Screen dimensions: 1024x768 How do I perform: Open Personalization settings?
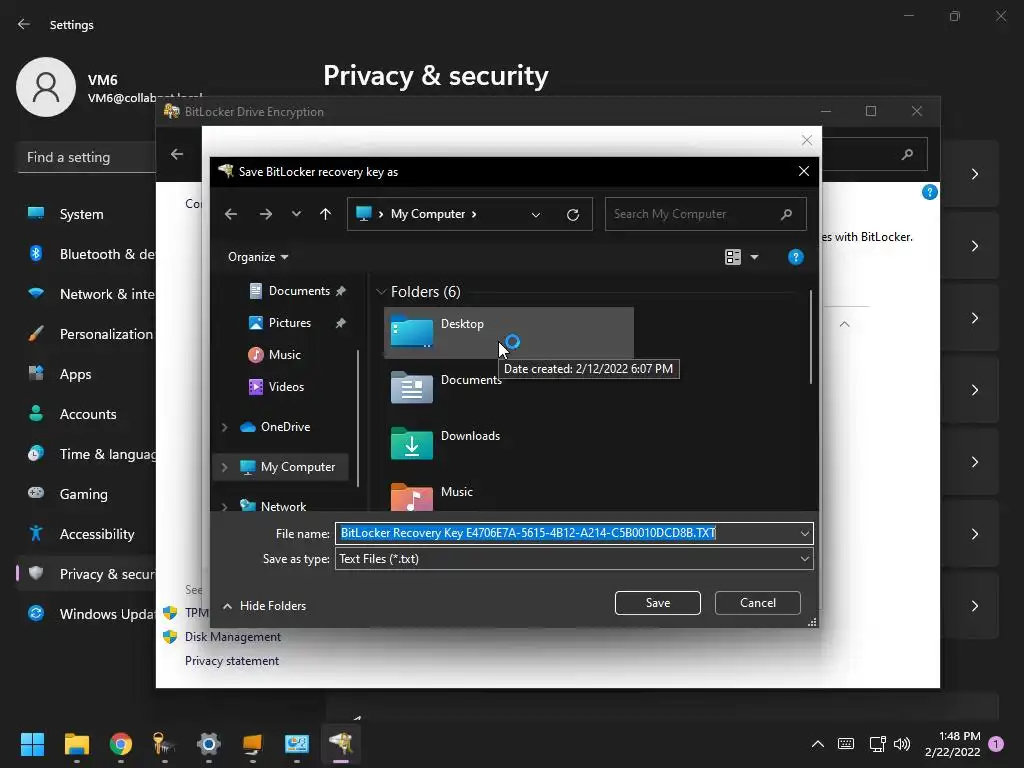pyautogui.click(x=87, y=334)
